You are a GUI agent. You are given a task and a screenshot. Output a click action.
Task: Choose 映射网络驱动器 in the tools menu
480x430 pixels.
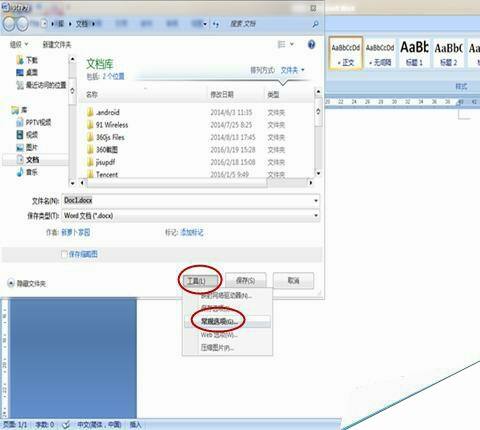coord(226,295)
